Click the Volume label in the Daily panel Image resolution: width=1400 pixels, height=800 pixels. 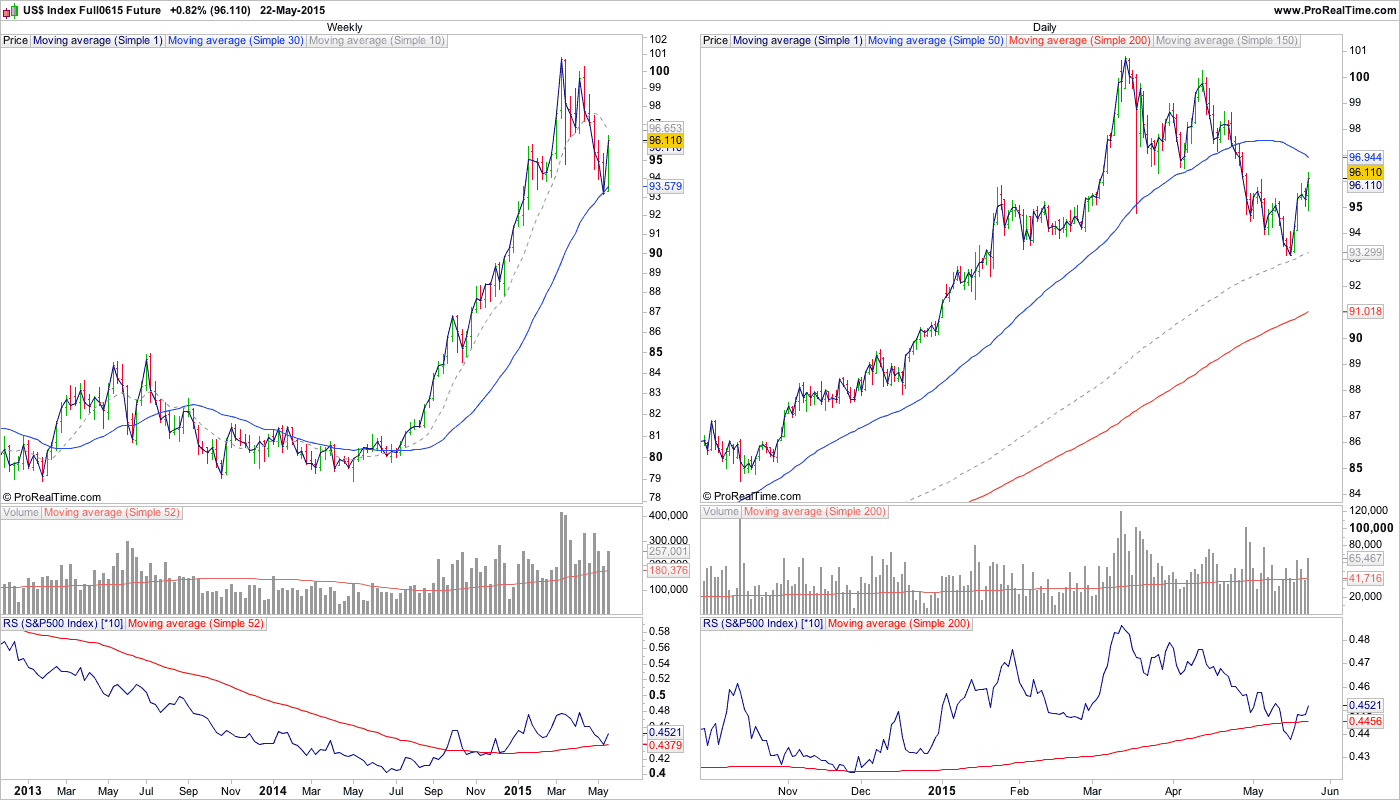[721, 512]
